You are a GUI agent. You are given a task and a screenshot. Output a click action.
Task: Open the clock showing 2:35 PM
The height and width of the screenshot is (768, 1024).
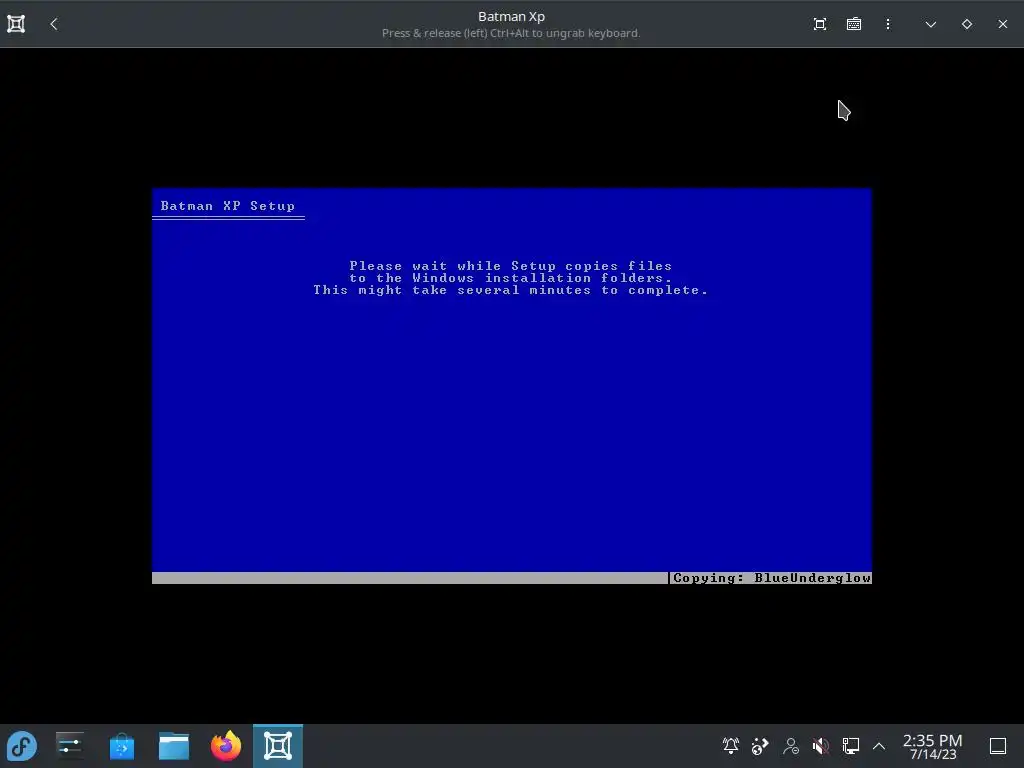pos(933,746)
